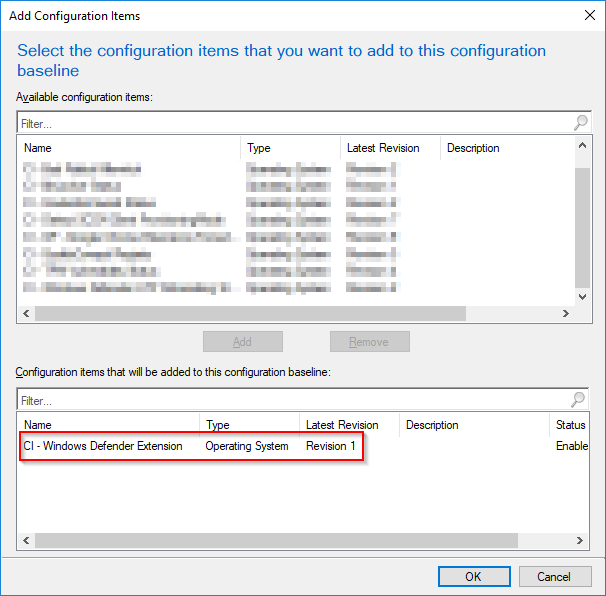The image size is (606, 596).
Task: Click the up arrow of the available items scrollbar
Action: 582,146
